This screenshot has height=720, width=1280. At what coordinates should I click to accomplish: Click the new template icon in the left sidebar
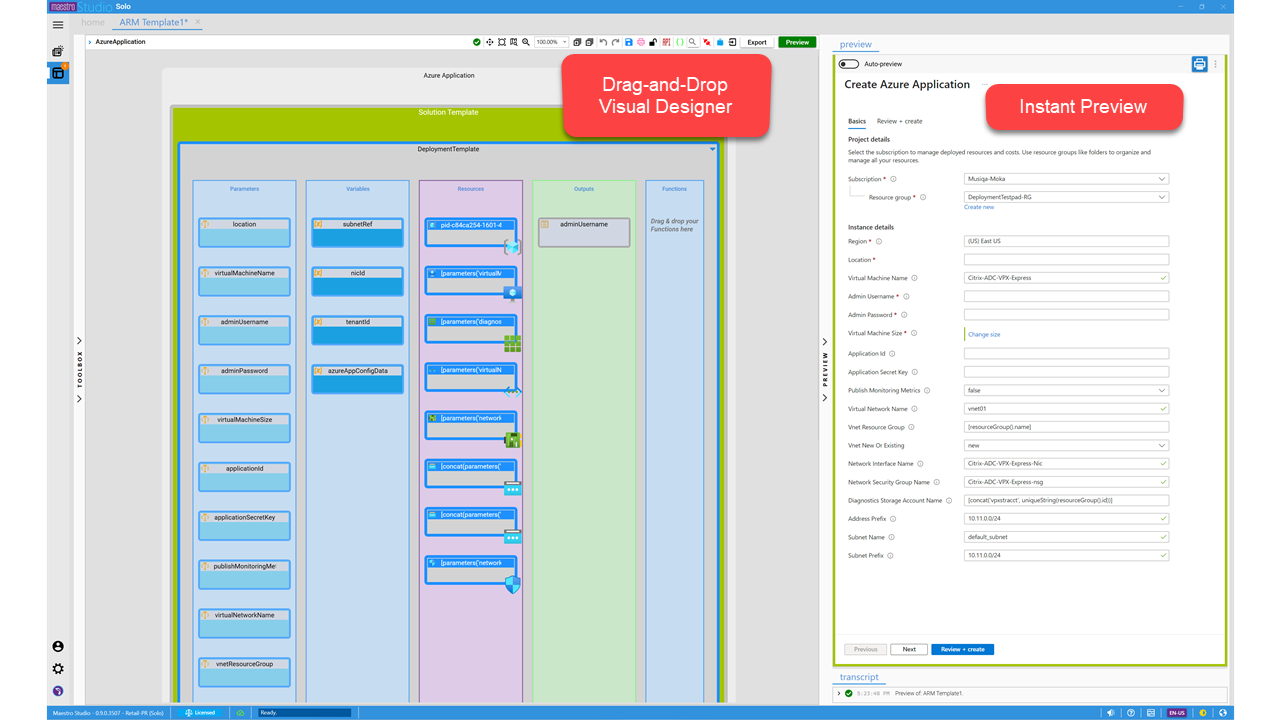(x=57, y=51)
